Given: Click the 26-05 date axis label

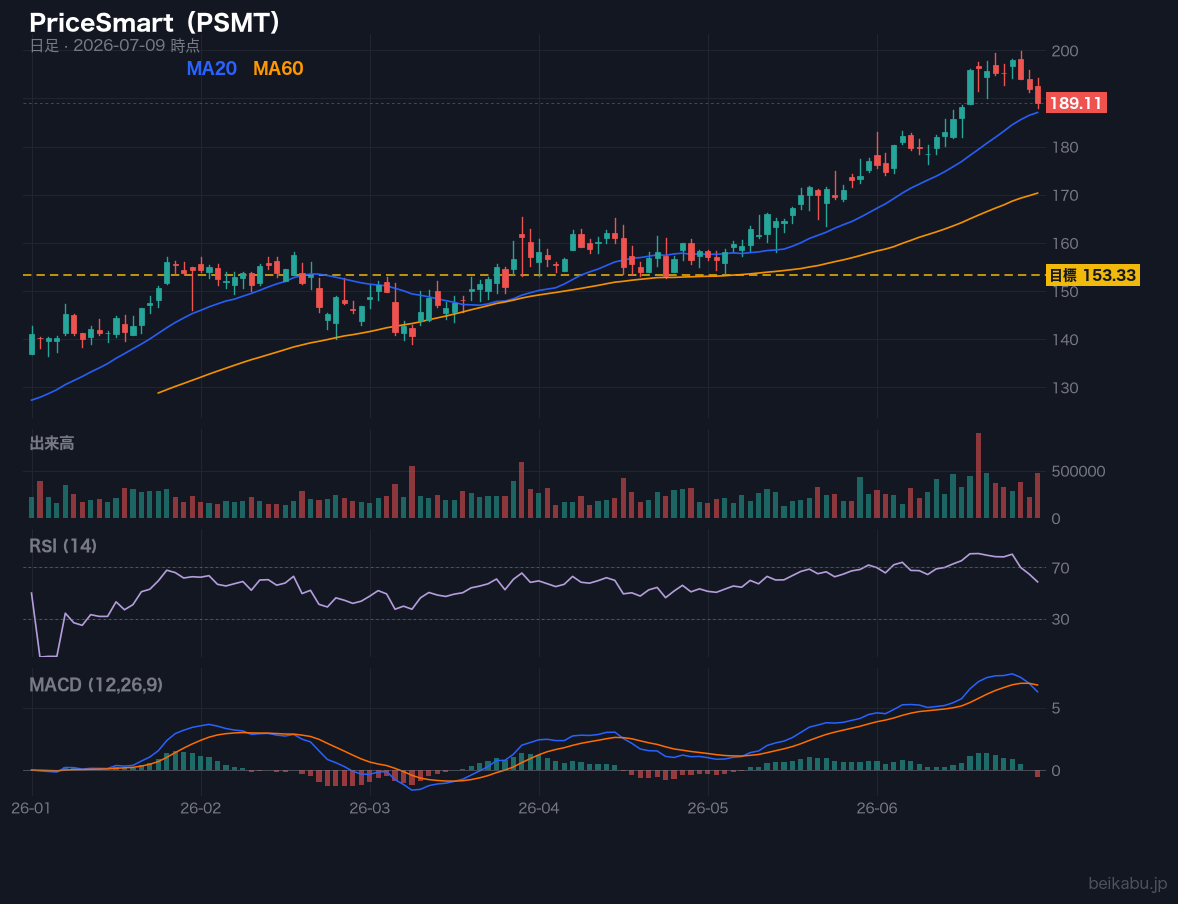Looking at the screenshot, I should 708,809.
